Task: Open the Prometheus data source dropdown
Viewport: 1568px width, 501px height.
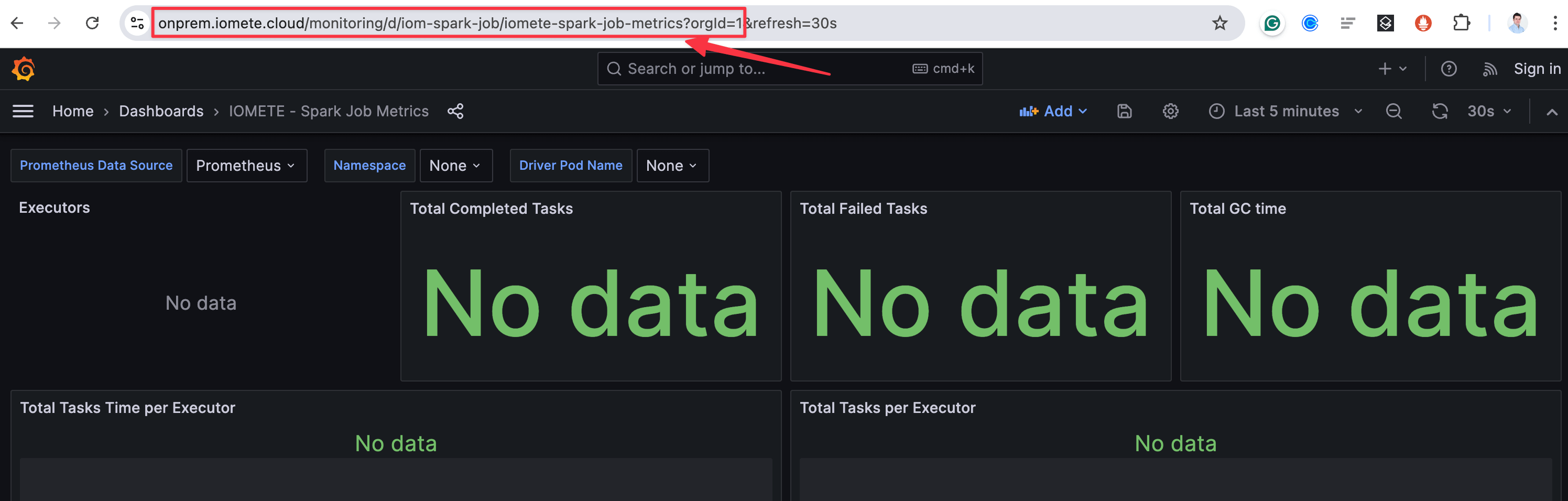Action: (246, 166)
